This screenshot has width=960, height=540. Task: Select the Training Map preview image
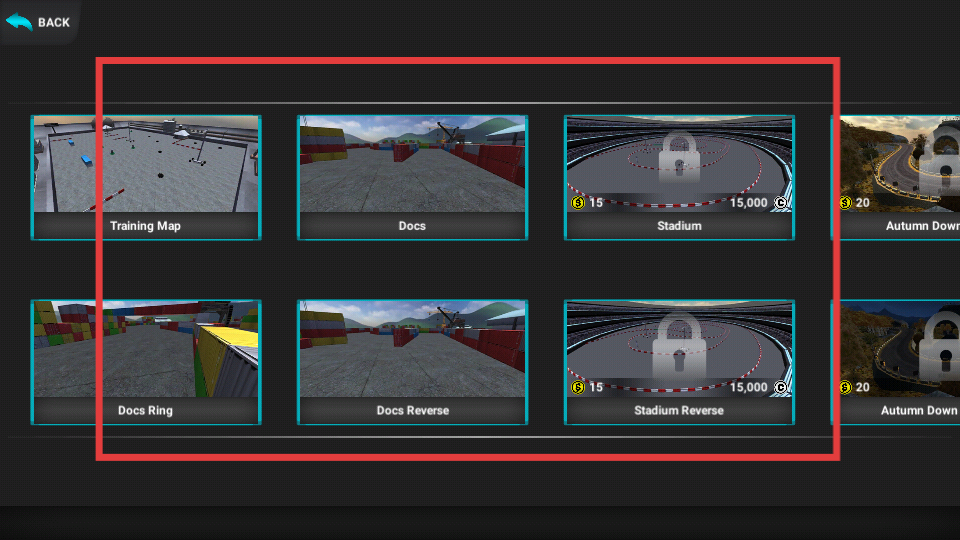pos(145,164)
